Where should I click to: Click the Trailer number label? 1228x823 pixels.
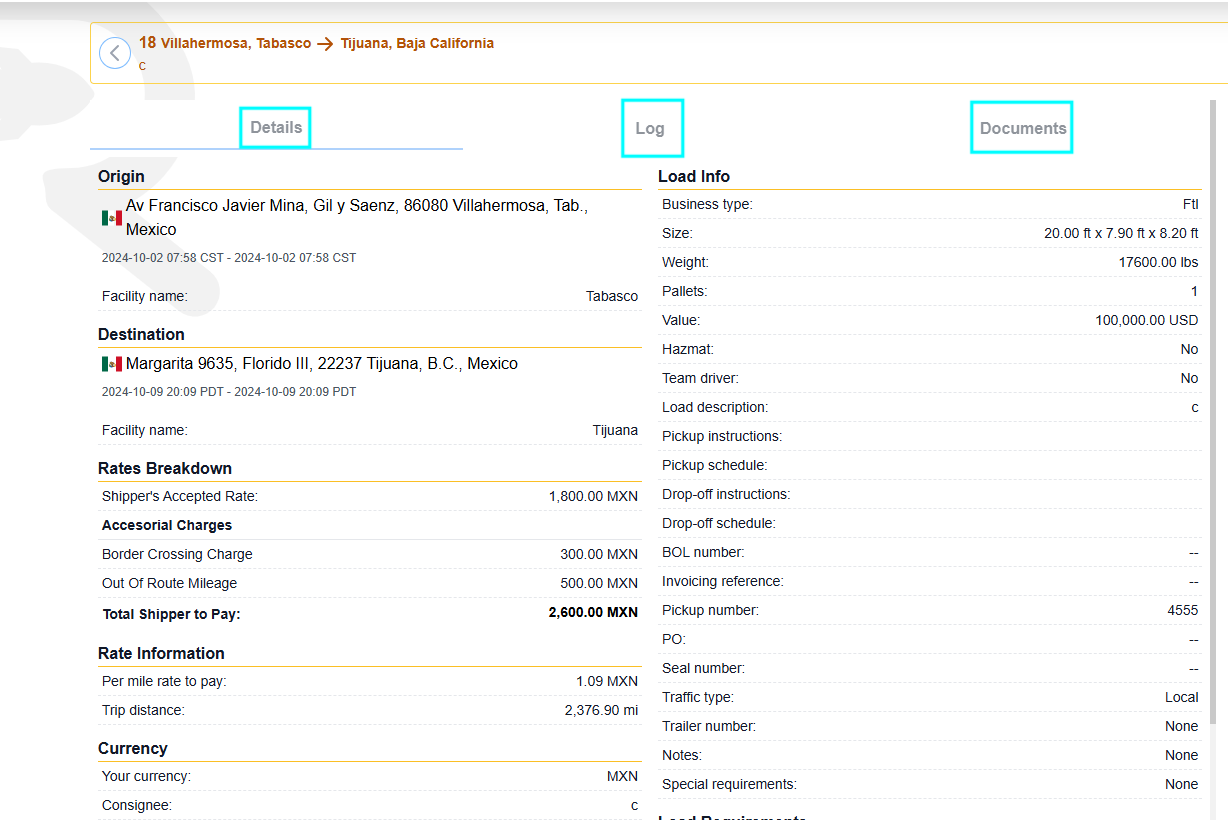[x=709, y=726]
